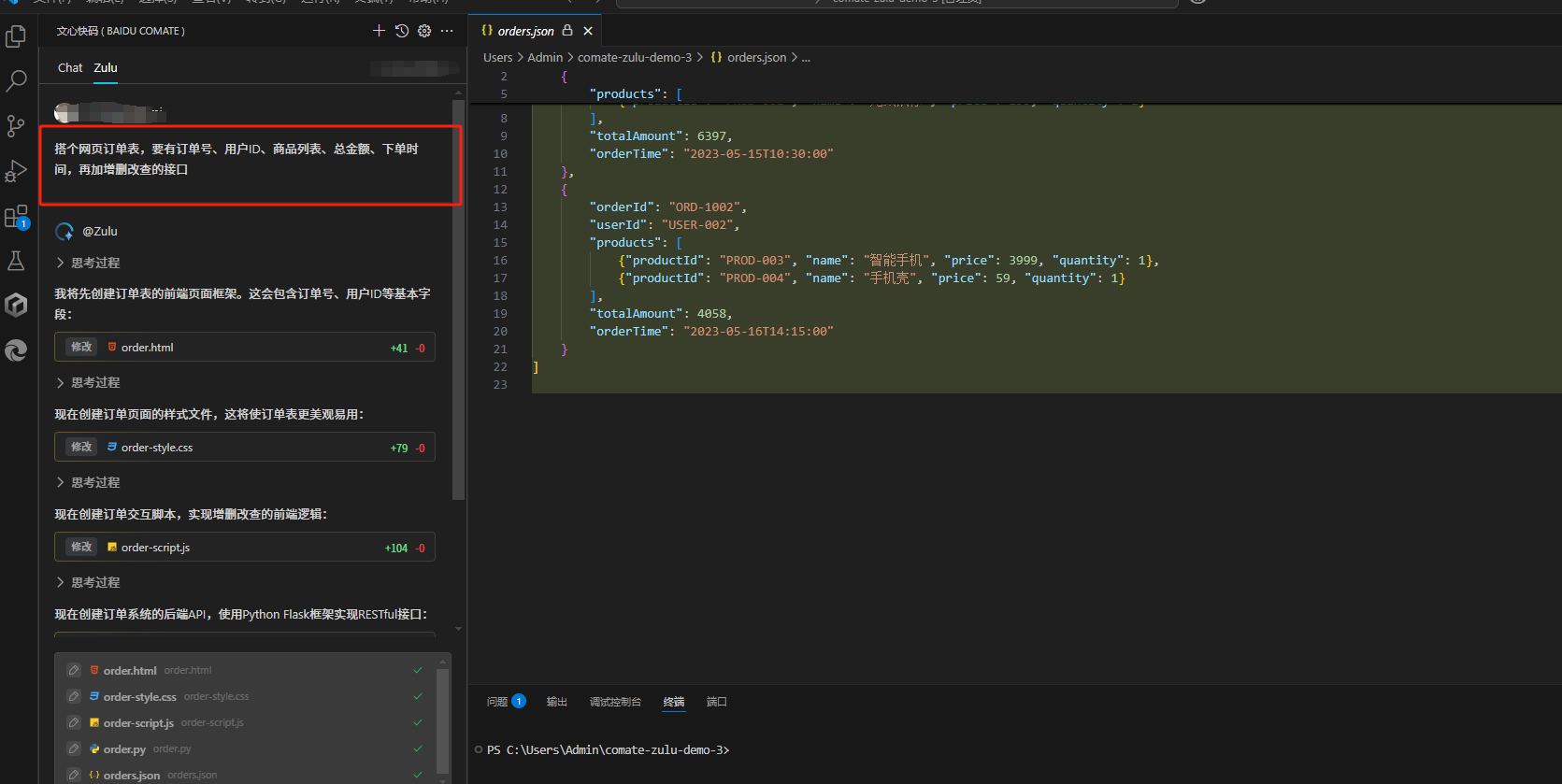1562x784 pixels.
Task: Switch to the Zulu tab
Action: tap(106, 67)
